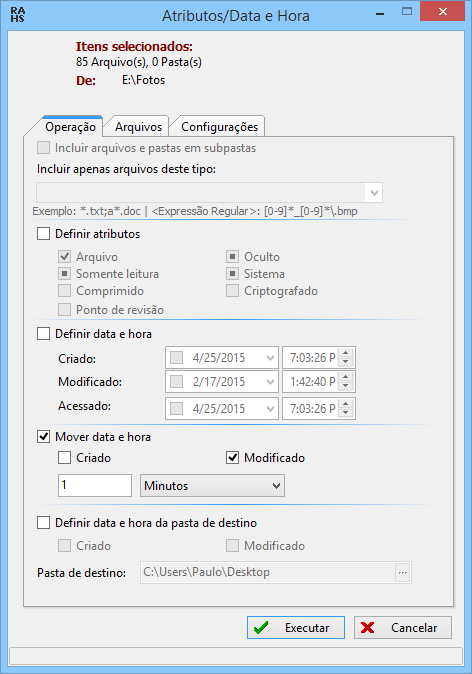Expand the Criado date picker 4/25/2015
The image size is (472, 674).
click(270, 358)
